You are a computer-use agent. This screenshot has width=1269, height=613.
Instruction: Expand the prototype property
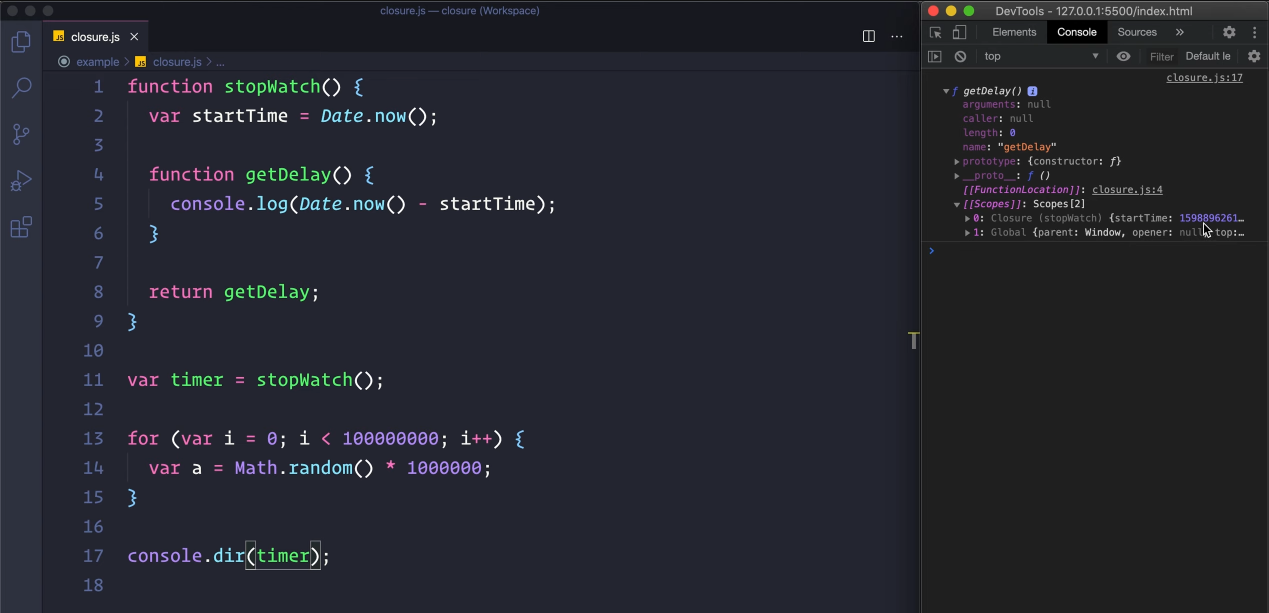[x=957, y=161]
